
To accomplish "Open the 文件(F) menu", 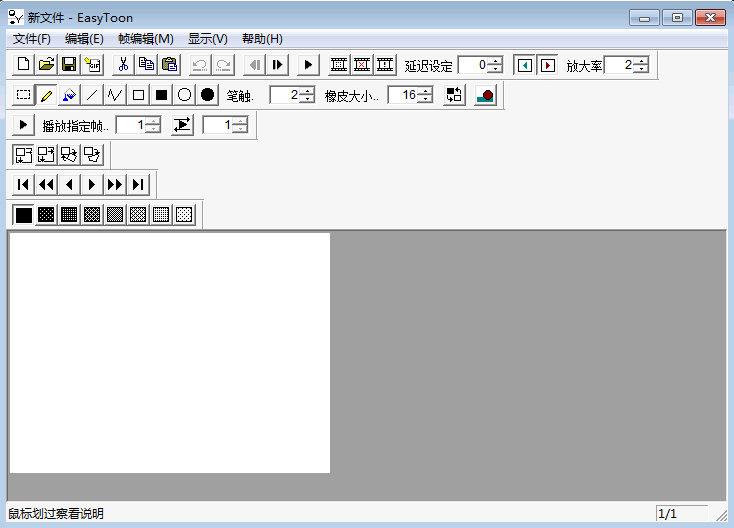I will [32, 39].
